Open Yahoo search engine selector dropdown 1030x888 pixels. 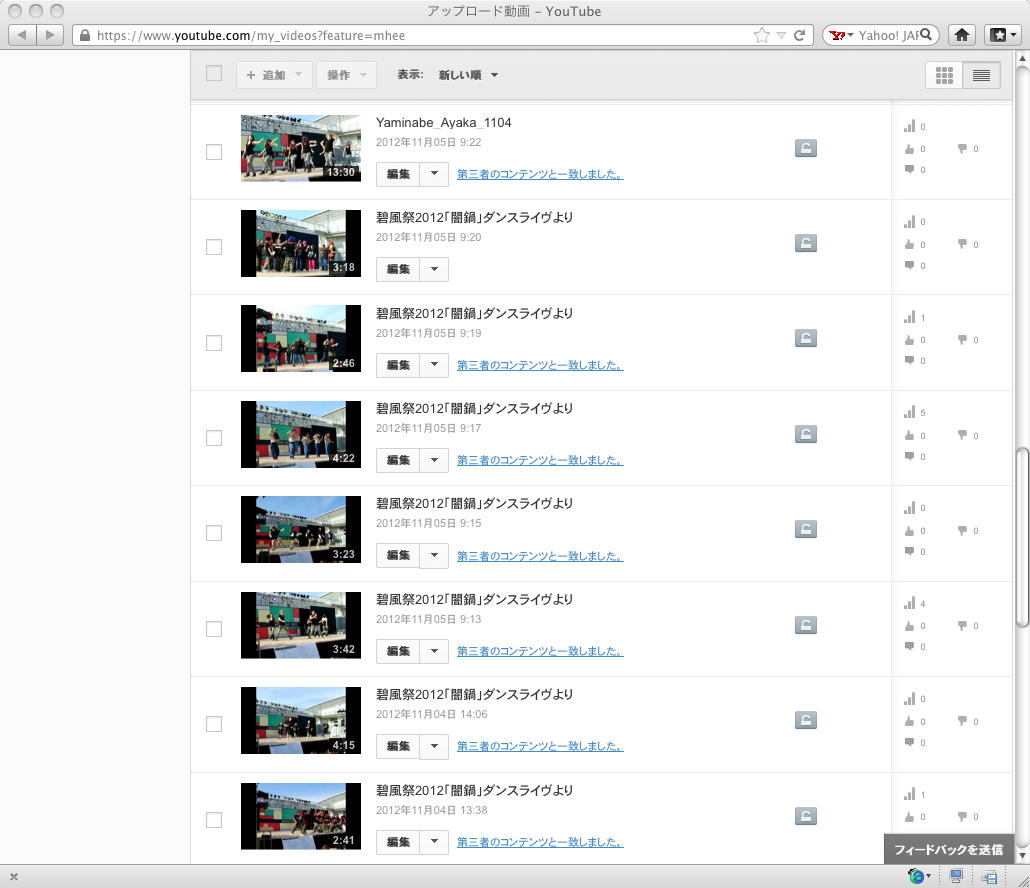click(x=840, y=35)
